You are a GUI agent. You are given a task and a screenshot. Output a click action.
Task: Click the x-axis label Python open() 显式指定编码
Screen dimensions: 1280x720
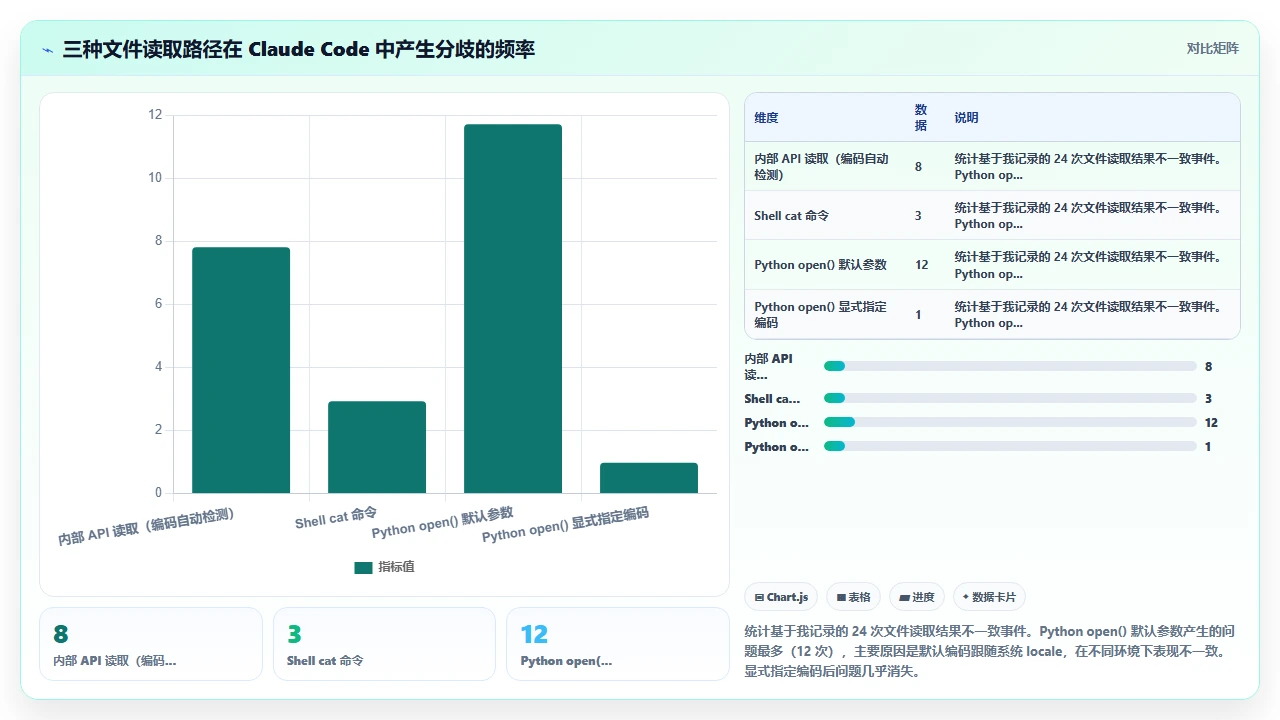click(x=565, y=525)
